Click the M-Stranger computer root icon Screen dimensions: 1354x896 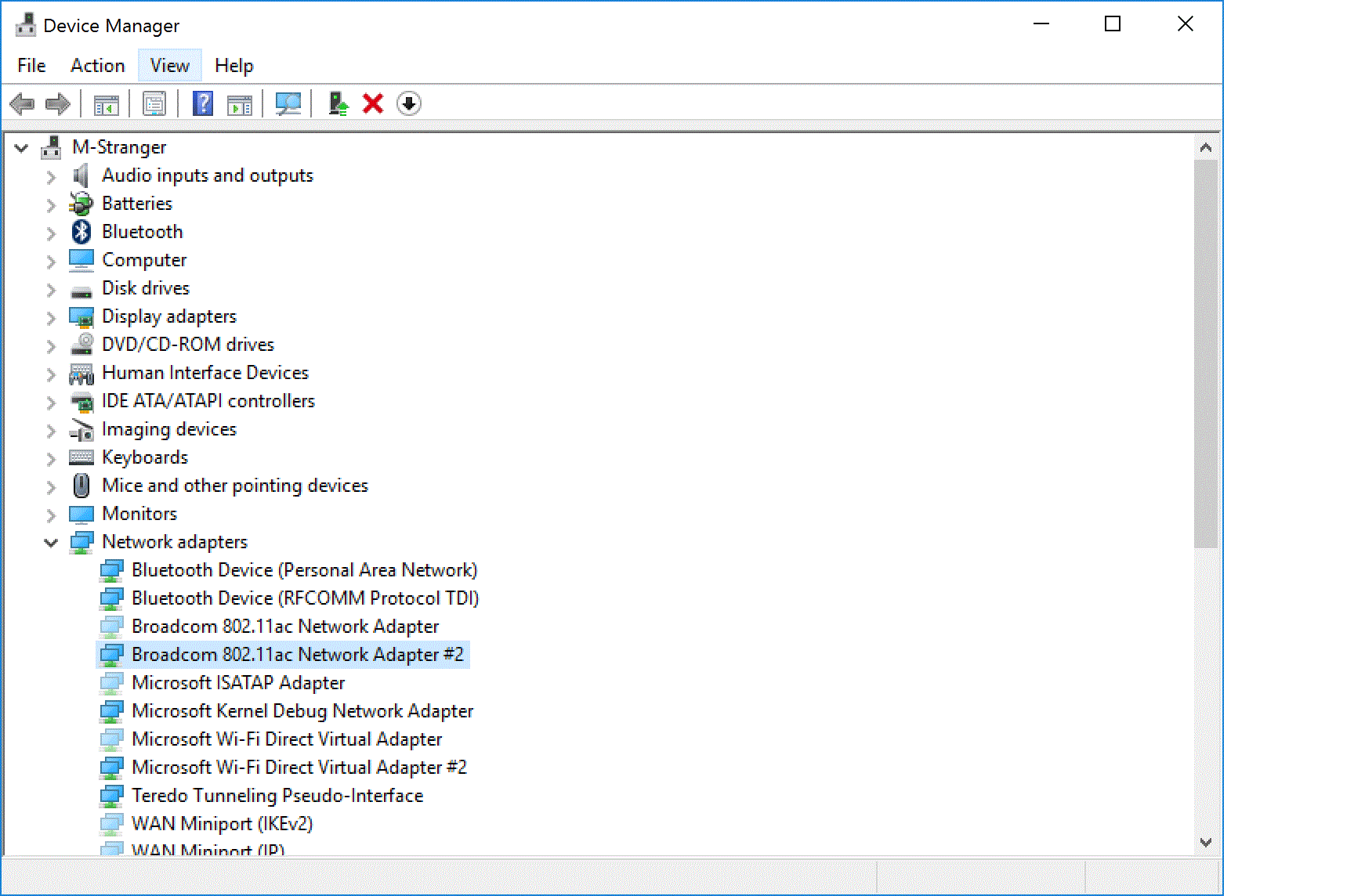52,147
